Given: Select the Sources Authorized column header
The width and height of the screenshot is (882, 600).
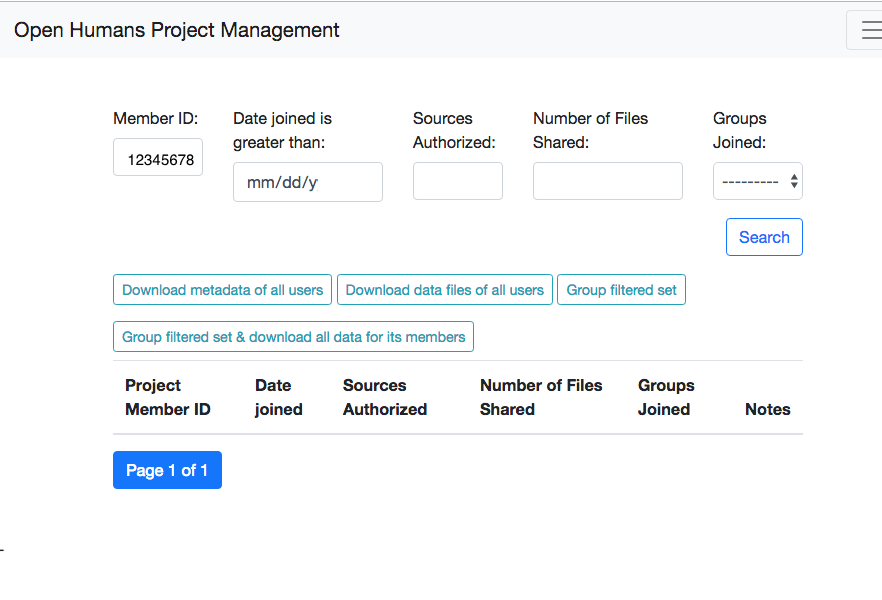Looking at the screenshot, I should [x=385, y=397].
